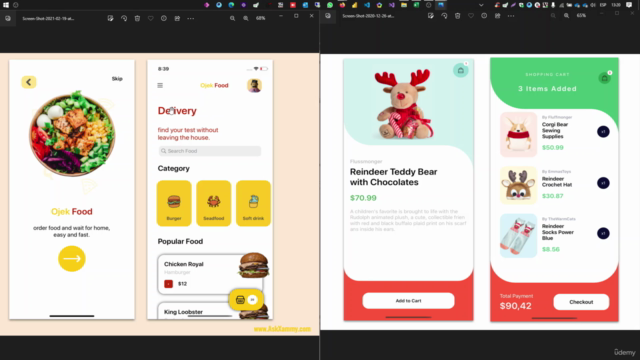Open the collection view icon in left window

[x=8, y=18]
